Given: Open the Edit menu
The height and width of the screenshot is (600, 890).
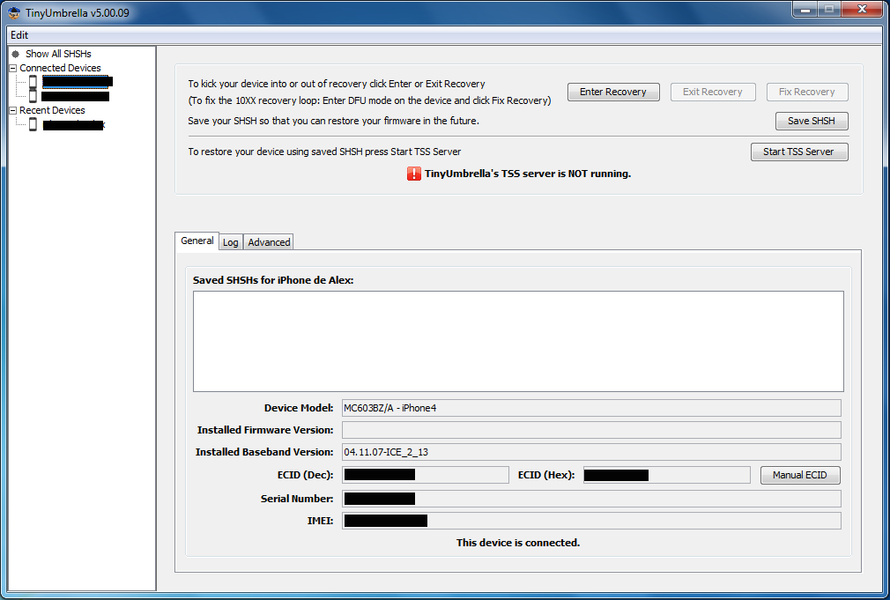Looking at the screenshot, I should pos(19,35).
